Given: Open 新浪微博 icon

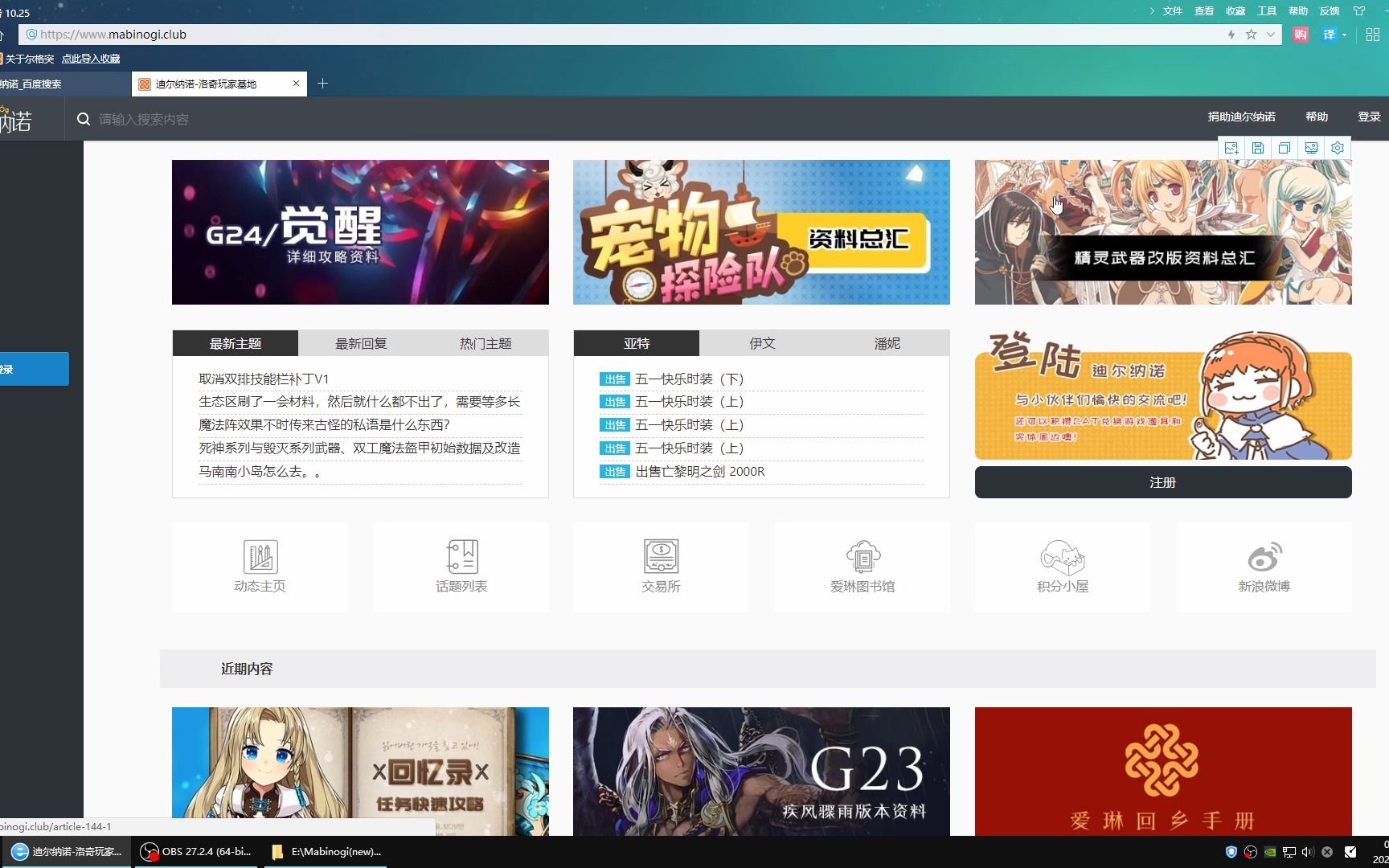Looking at the screenshot, I should (x=1264, y=567).
